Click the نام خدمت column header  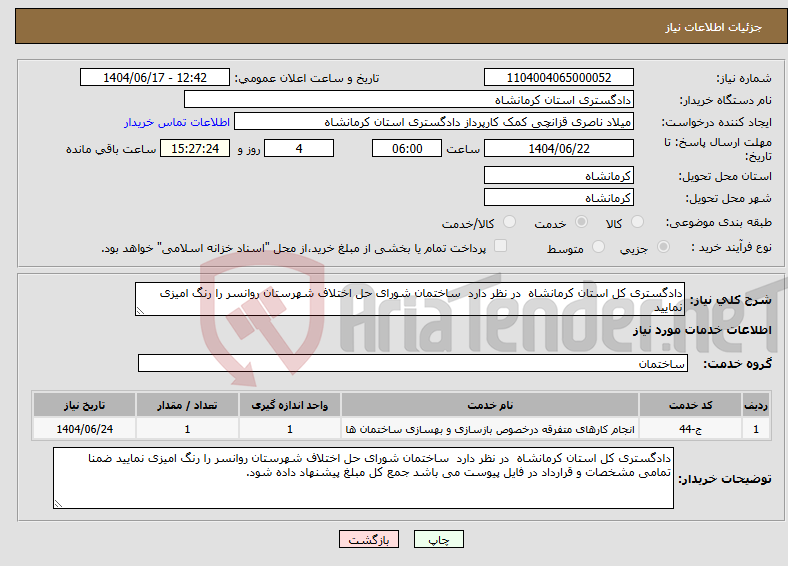490,405
